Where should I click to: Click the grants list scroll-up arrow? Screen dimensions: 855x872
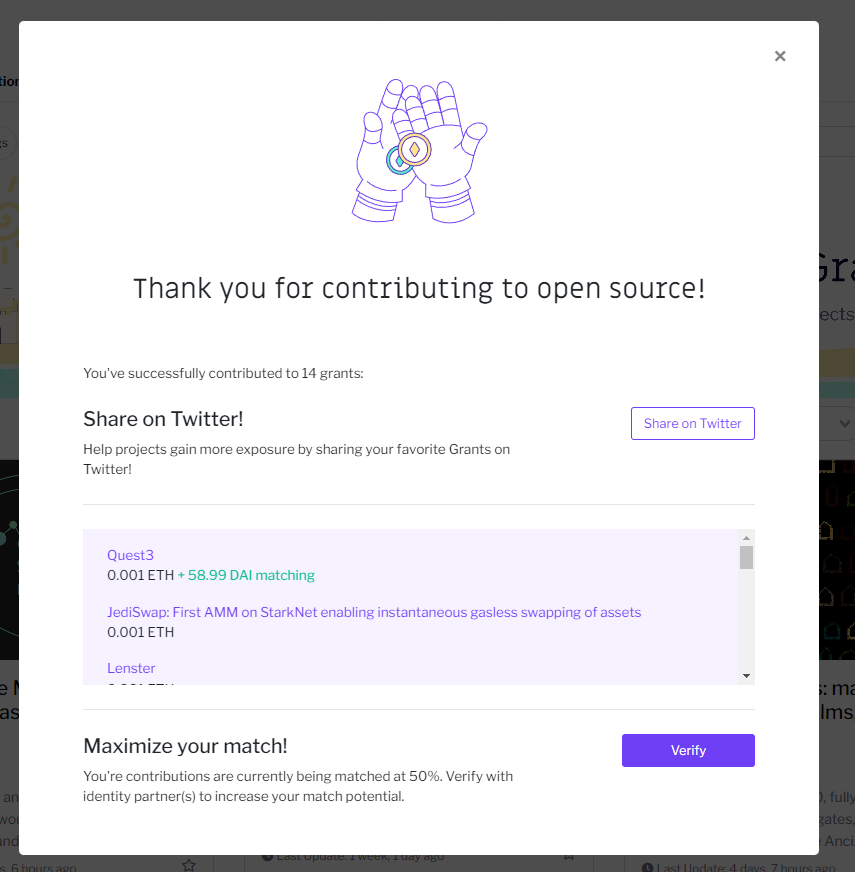click(x=746, y=539)
